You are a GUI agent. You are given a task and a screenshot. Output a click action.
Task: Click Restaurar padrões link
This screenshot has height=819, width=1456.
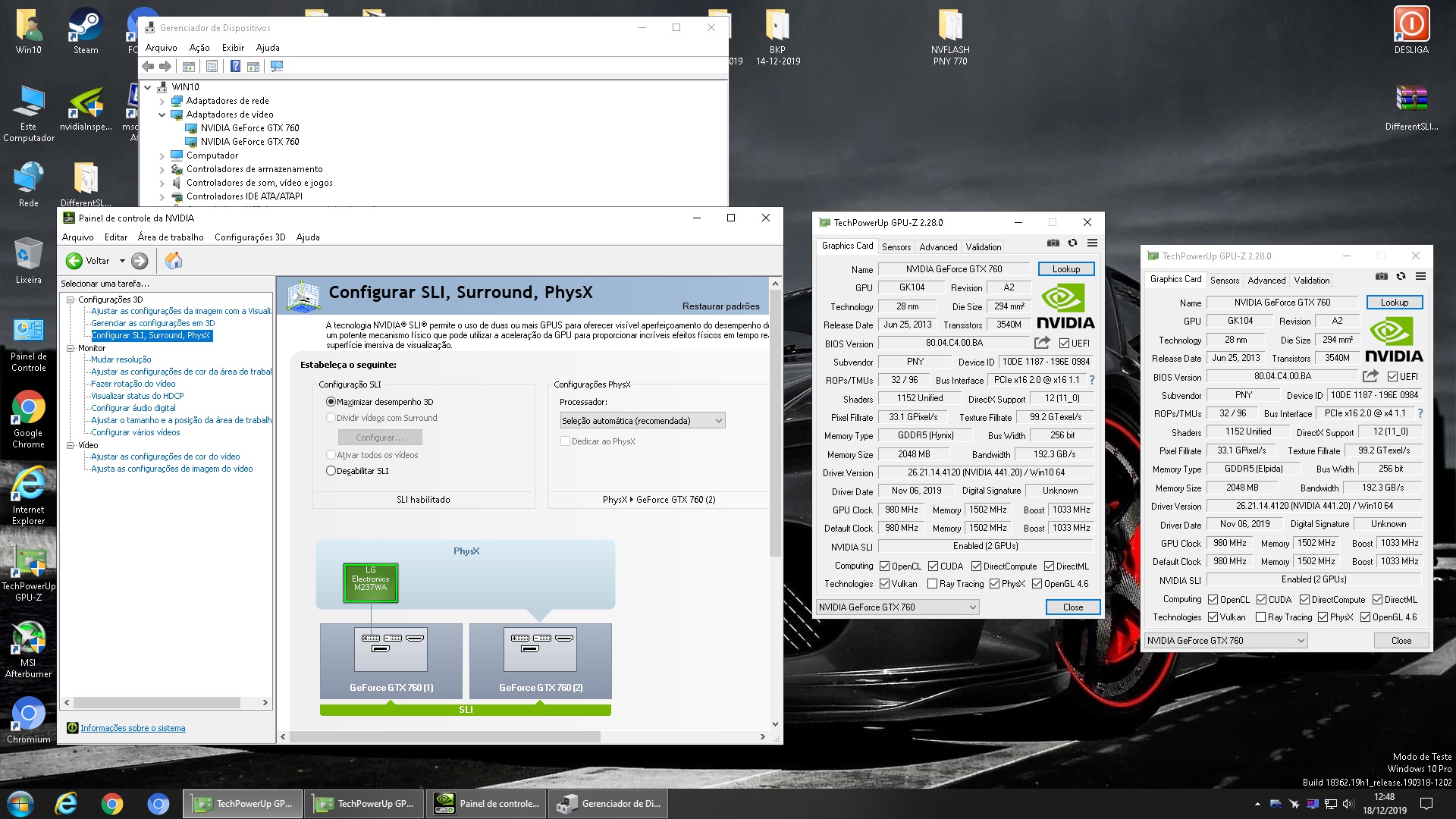[x=720, y=306]
